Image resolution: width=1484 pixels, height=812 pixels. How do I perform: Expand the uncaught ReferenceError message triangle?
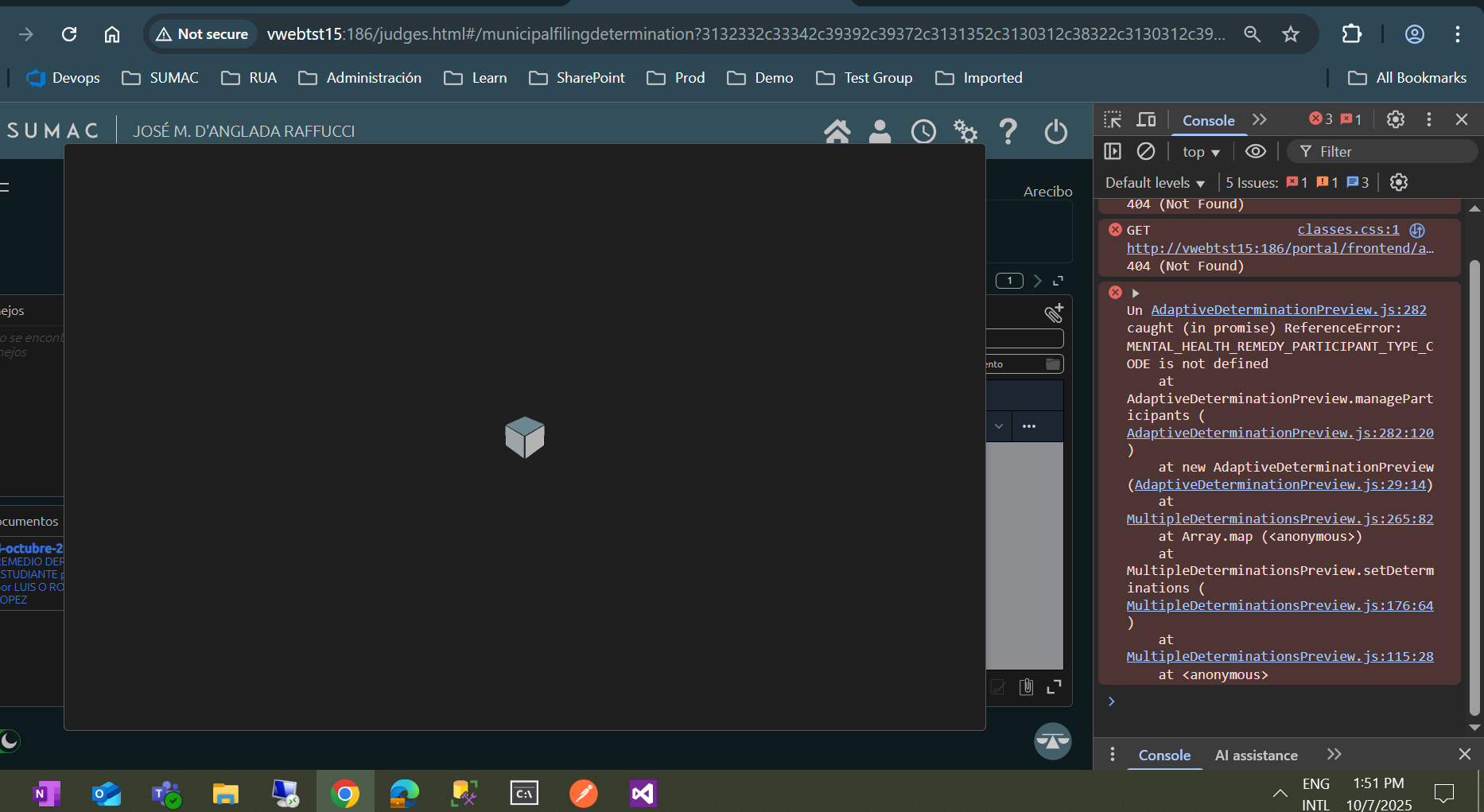click(x=1136, y=293)
